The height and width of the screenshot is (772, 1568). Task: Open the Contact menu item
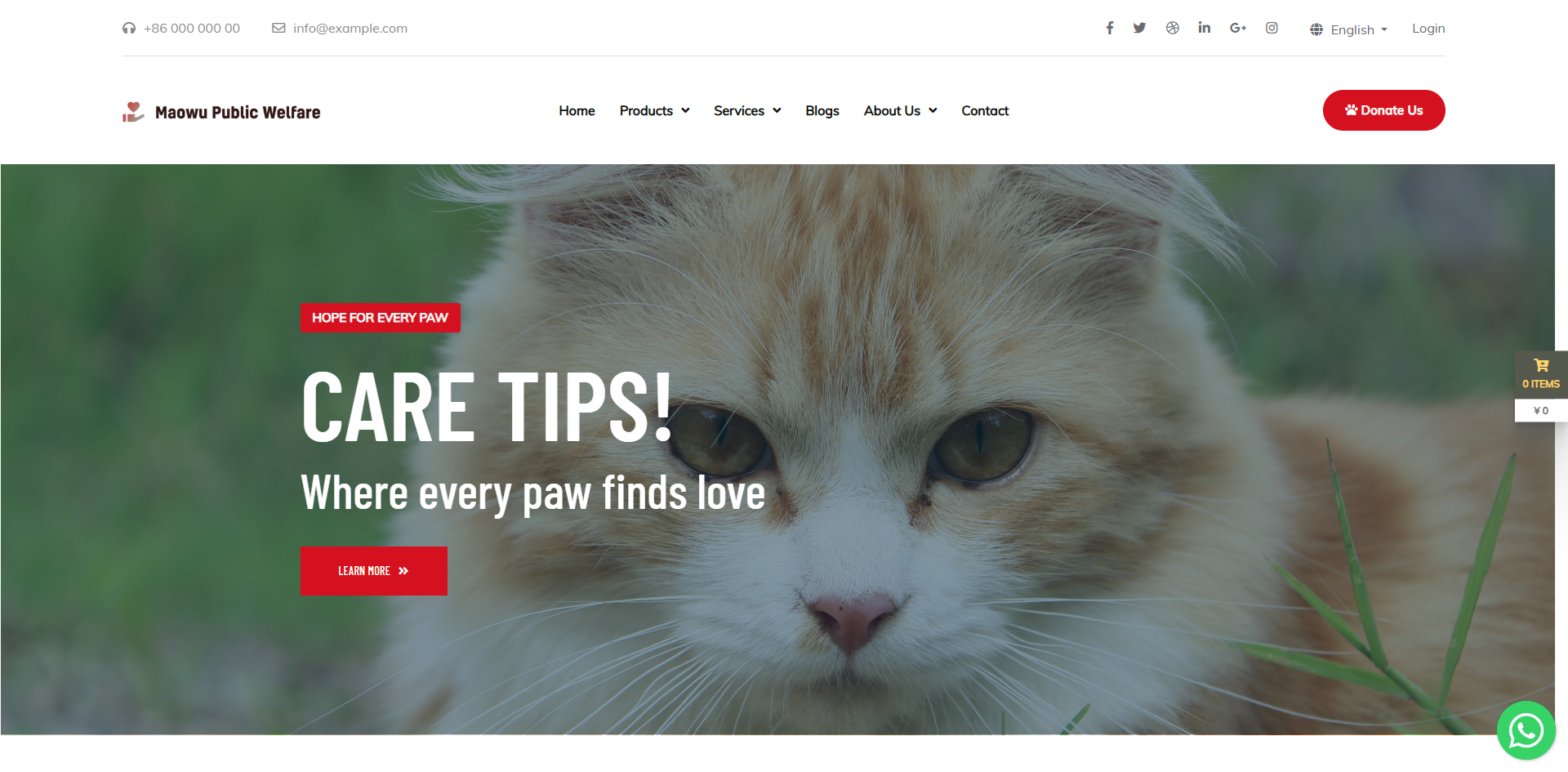coord(985,110)
